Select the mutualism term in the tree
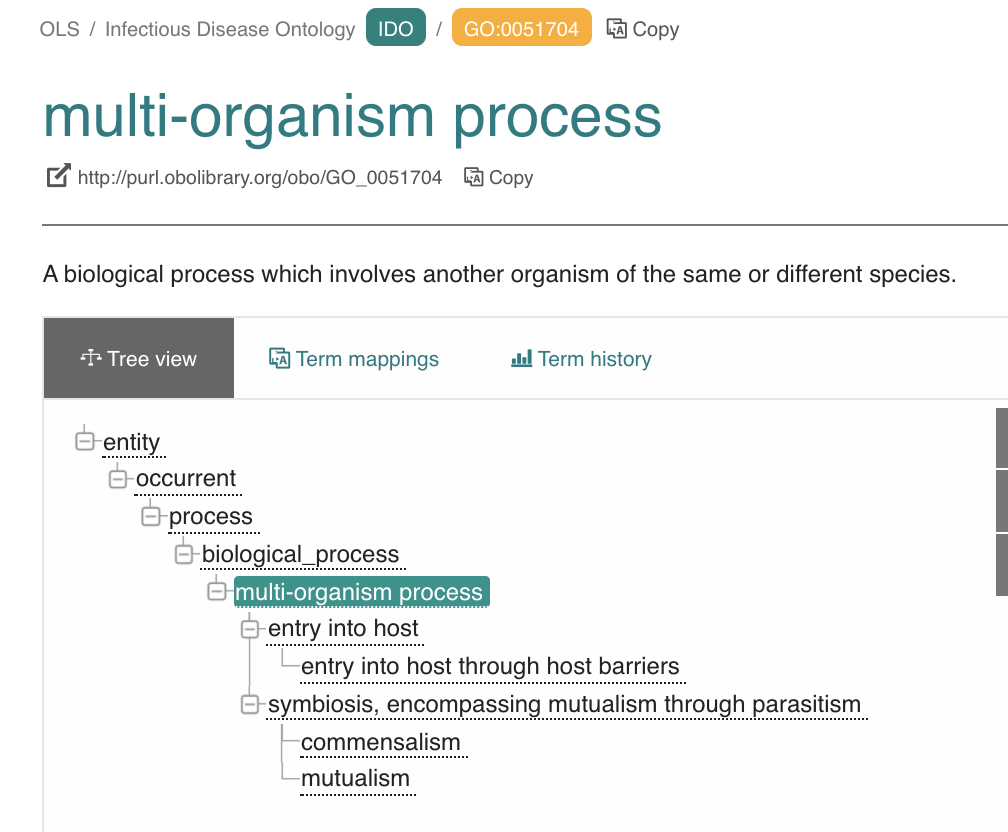This screenshot has height=832, width=1008. 357,778
